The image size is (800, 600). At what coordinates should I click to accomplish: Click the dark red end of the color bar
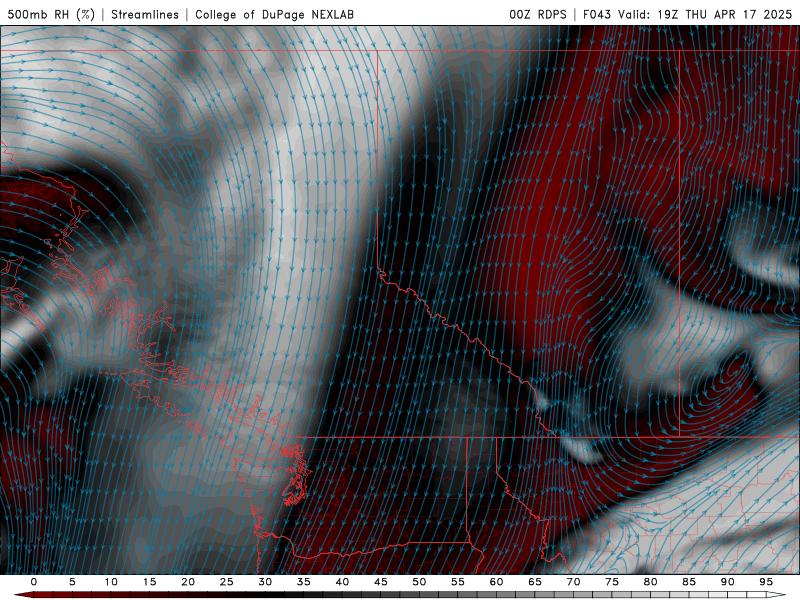(23, 595)
